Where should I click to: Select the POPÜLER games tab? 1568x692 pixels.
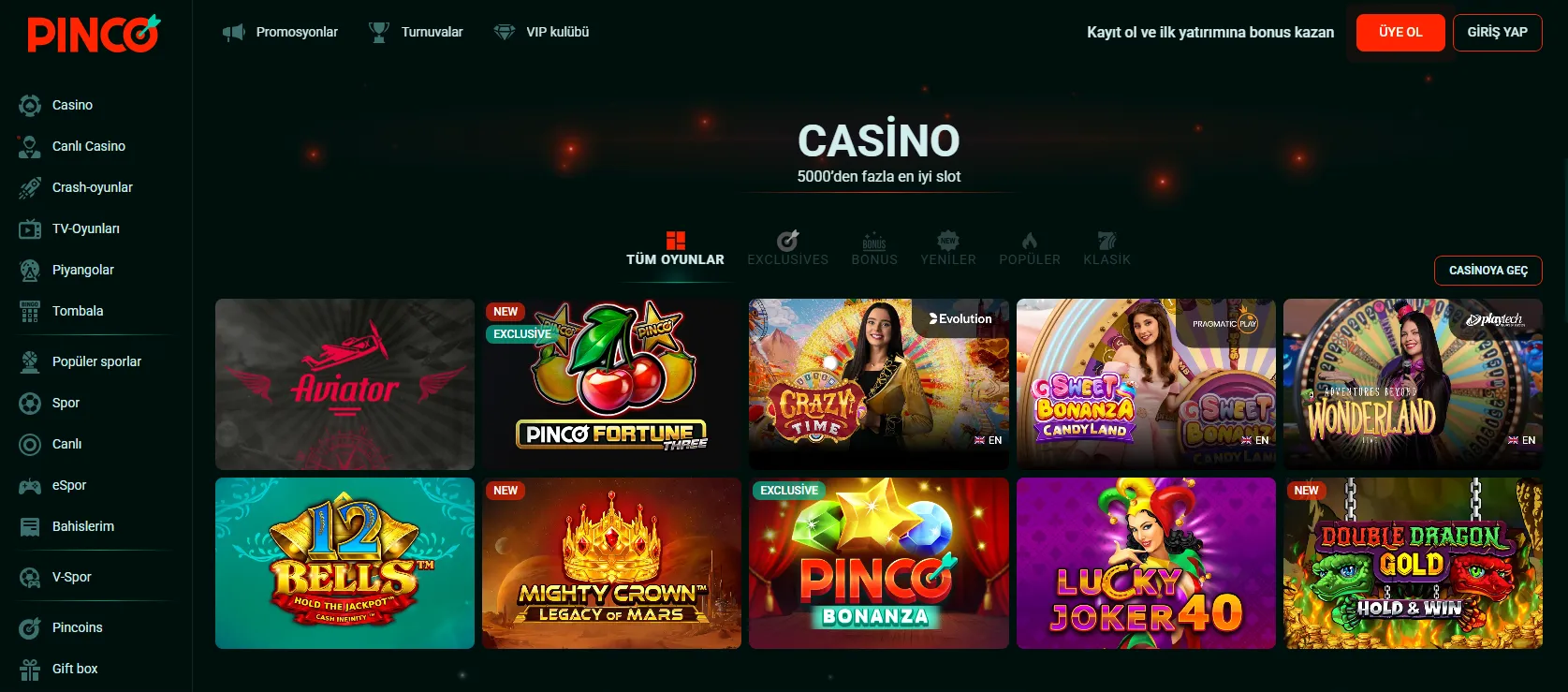click(1030, 249)
